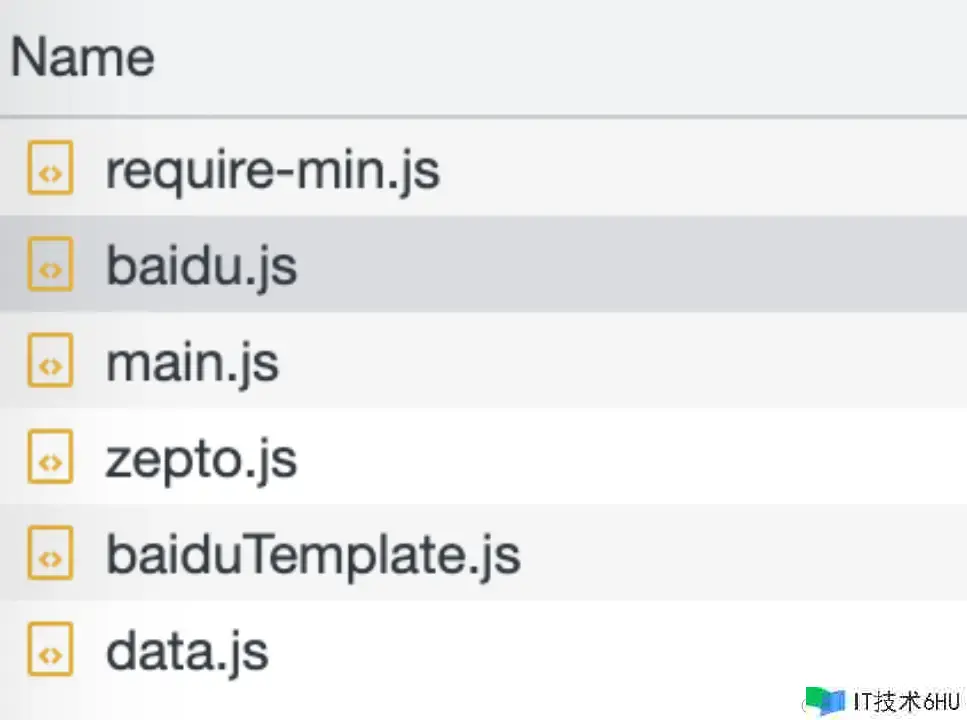Image resolution: width=967 pixels, height=720 pixels.
Task: Select the require-min.js request name
Action: point(272,170)
